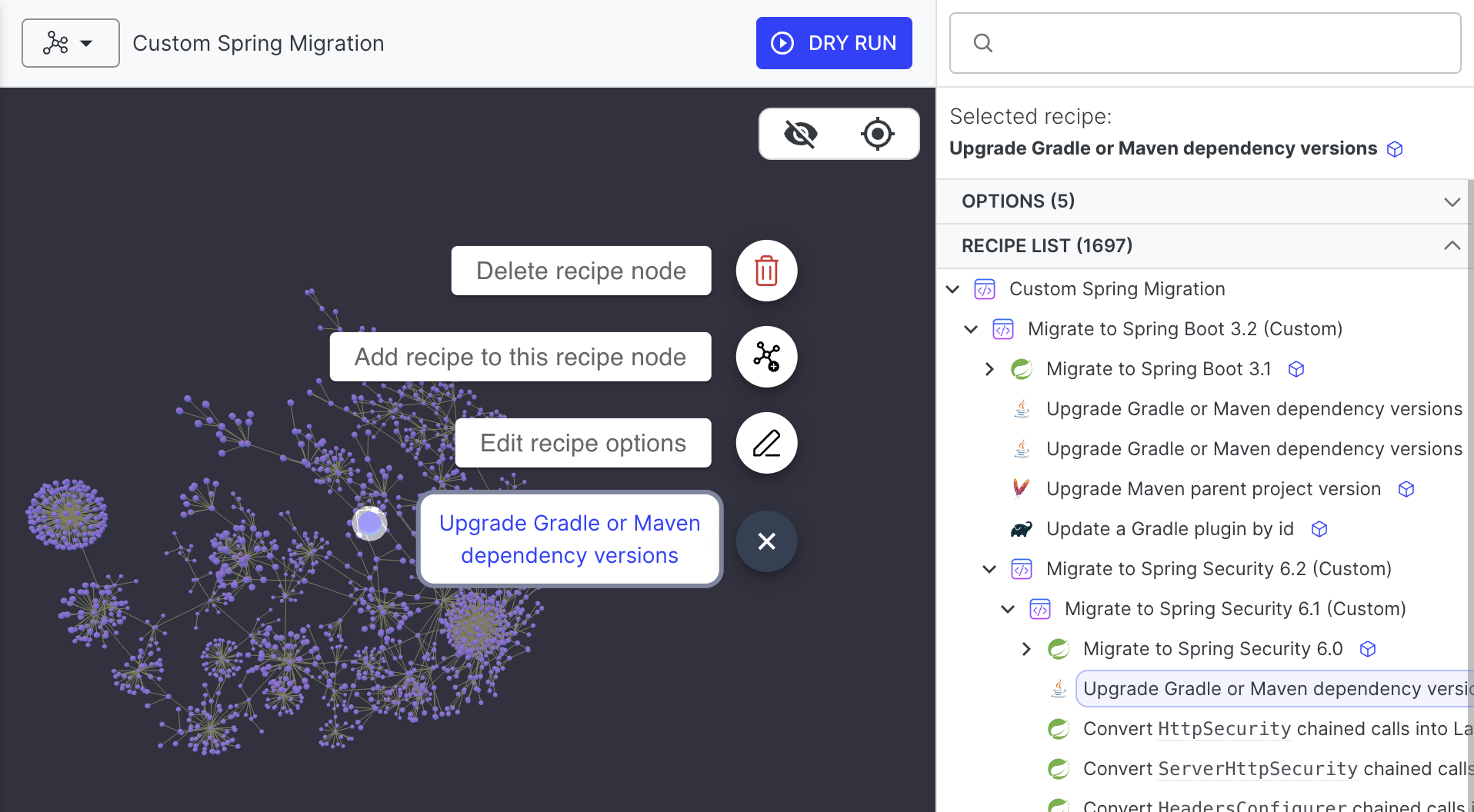Select Convert ServerHttpSecurity chained calls row
1474x812 pixels.
[1277, 769]
